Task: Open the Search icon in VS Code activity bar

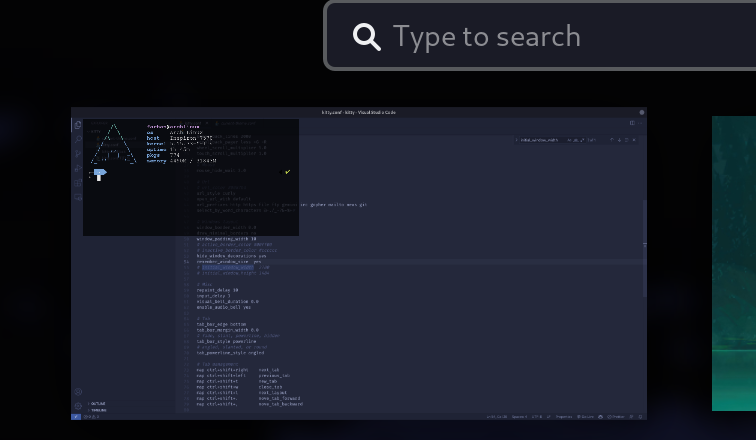Action: pyautogui.click(x=78, y=139)
